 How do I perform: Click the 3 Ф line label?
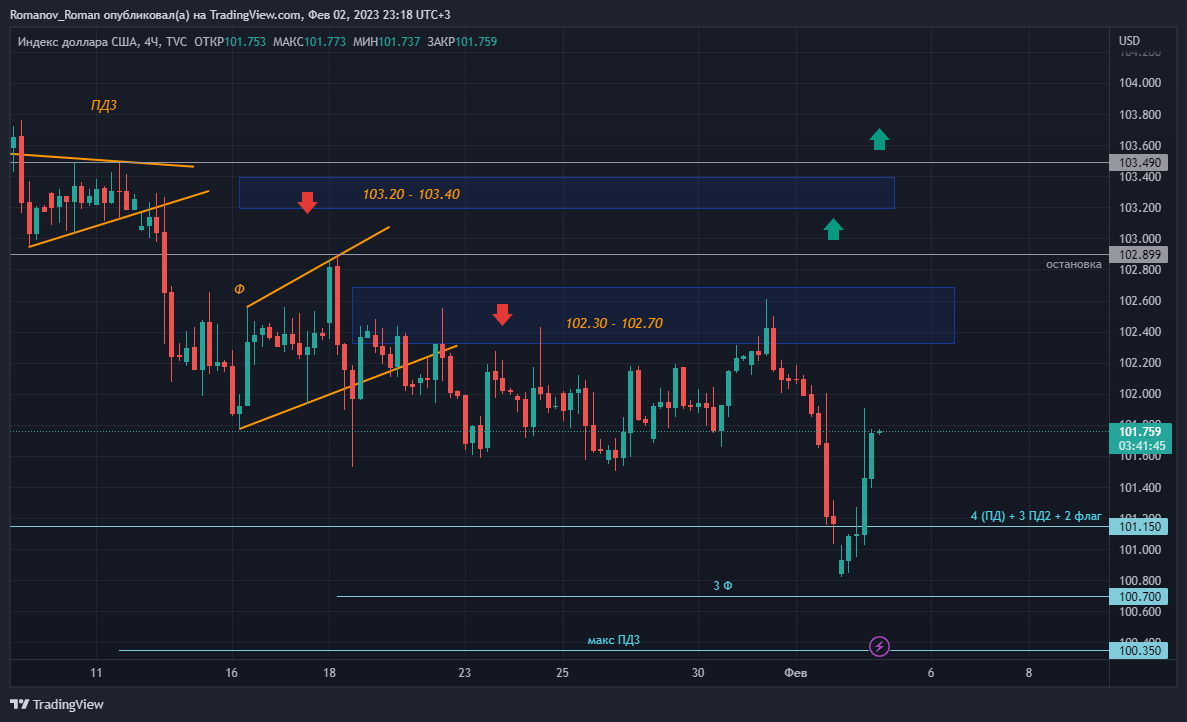coord(723,586)
